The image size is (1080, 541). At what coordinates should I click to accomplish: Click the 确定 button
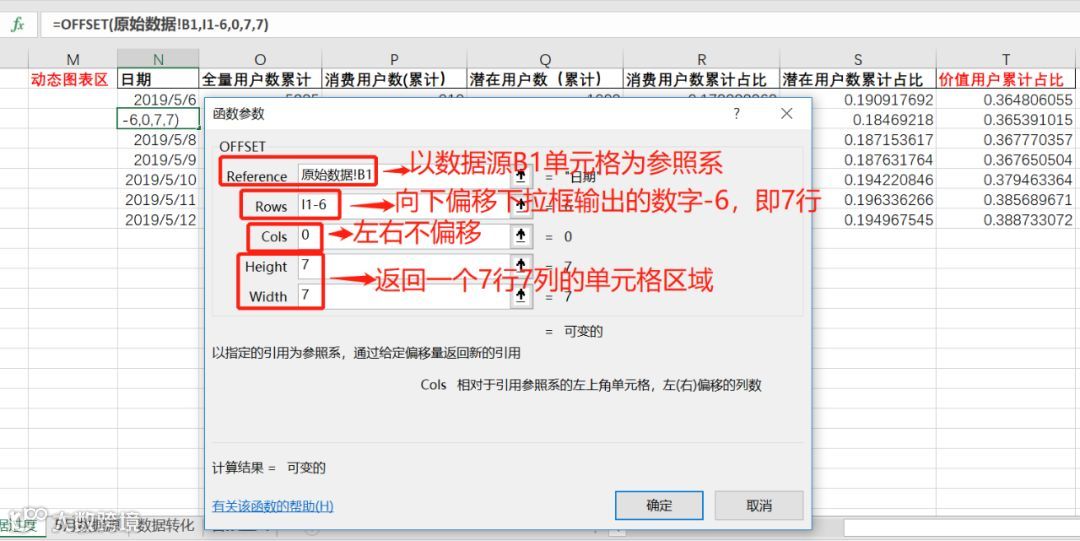click(659, 505)
